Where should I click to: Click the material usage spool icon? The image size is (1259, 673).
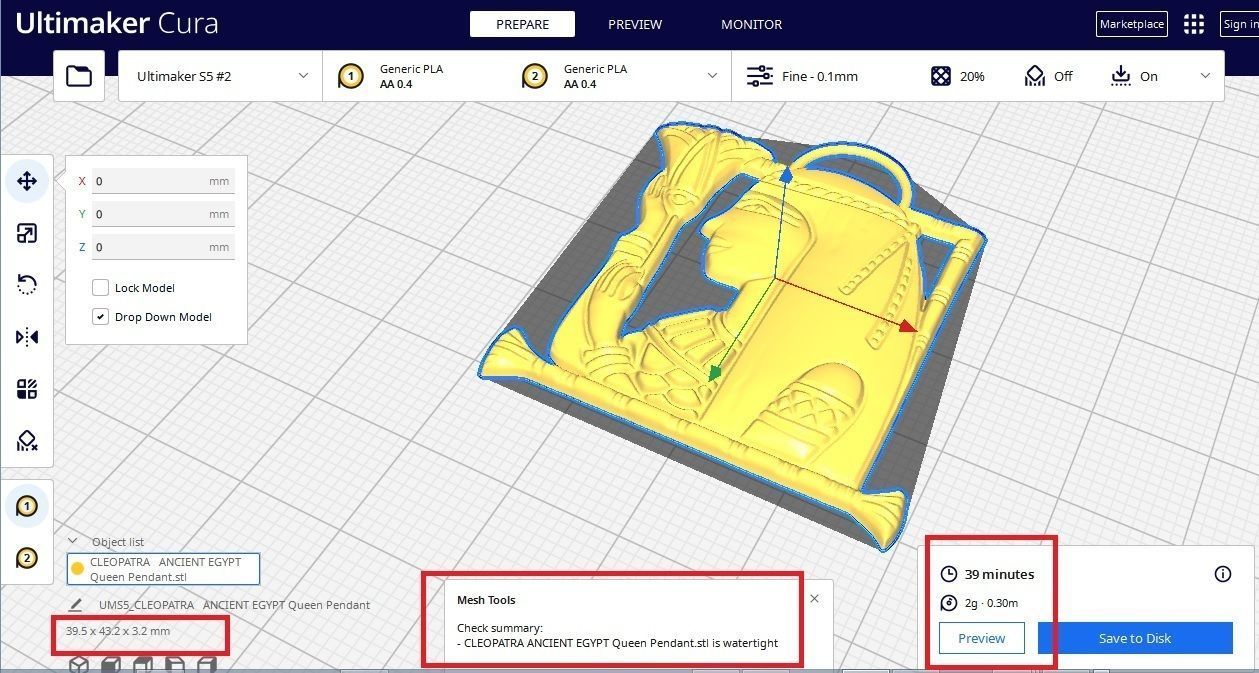point(949,603)
